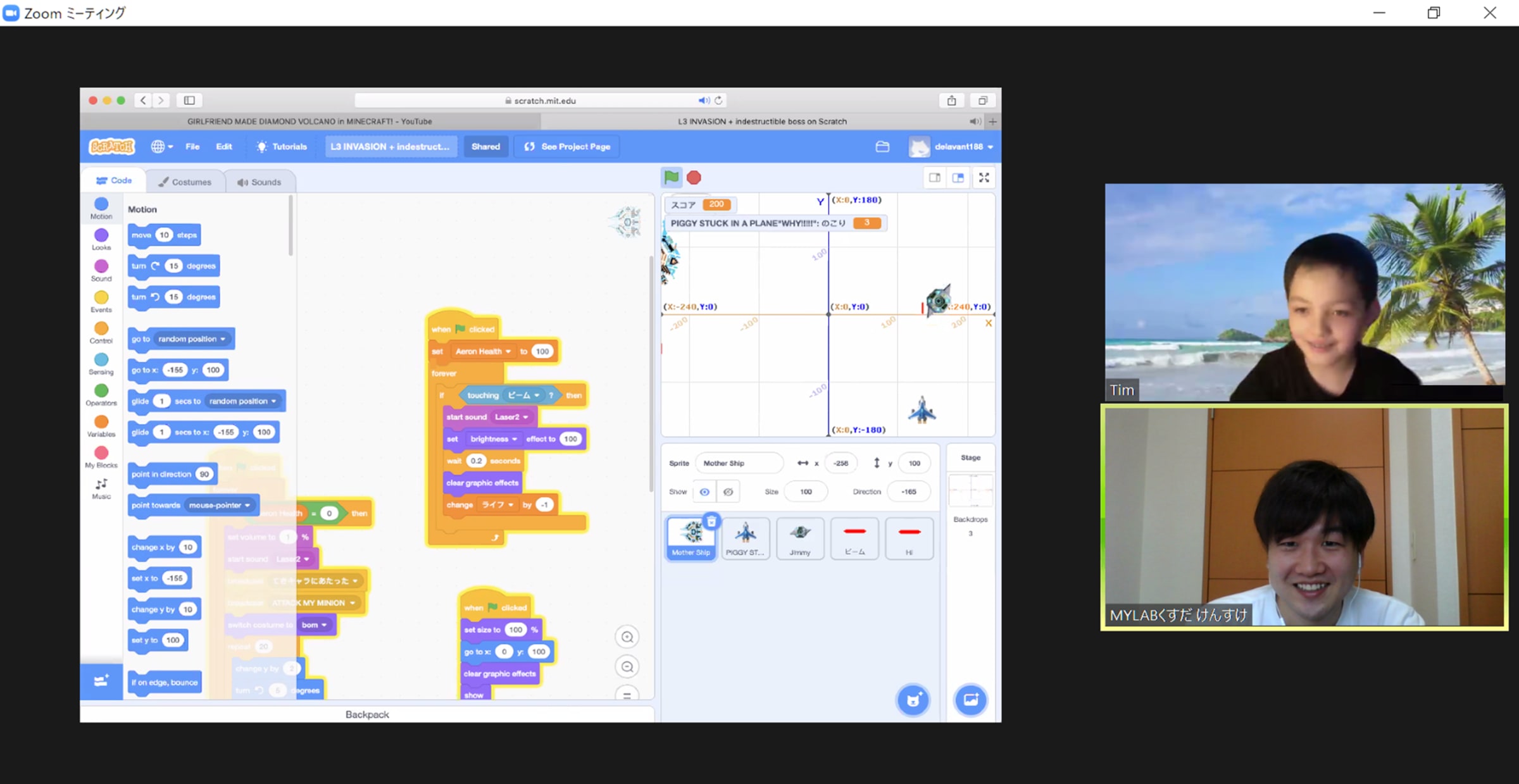Select the Jimmy sprite thumbnail

(x=800, y=538)
